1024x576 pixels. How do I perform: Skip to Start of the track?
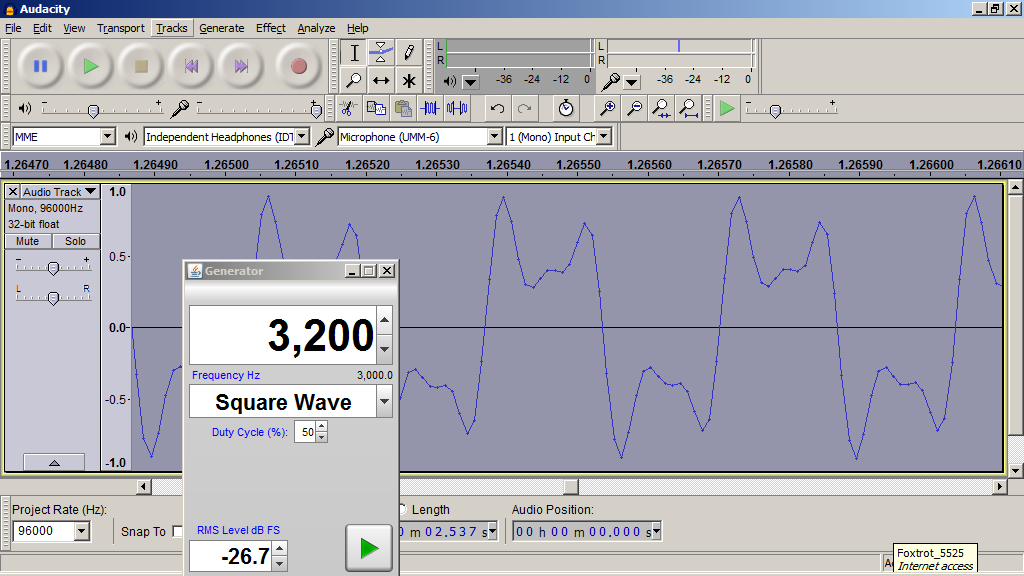point(191,66)
